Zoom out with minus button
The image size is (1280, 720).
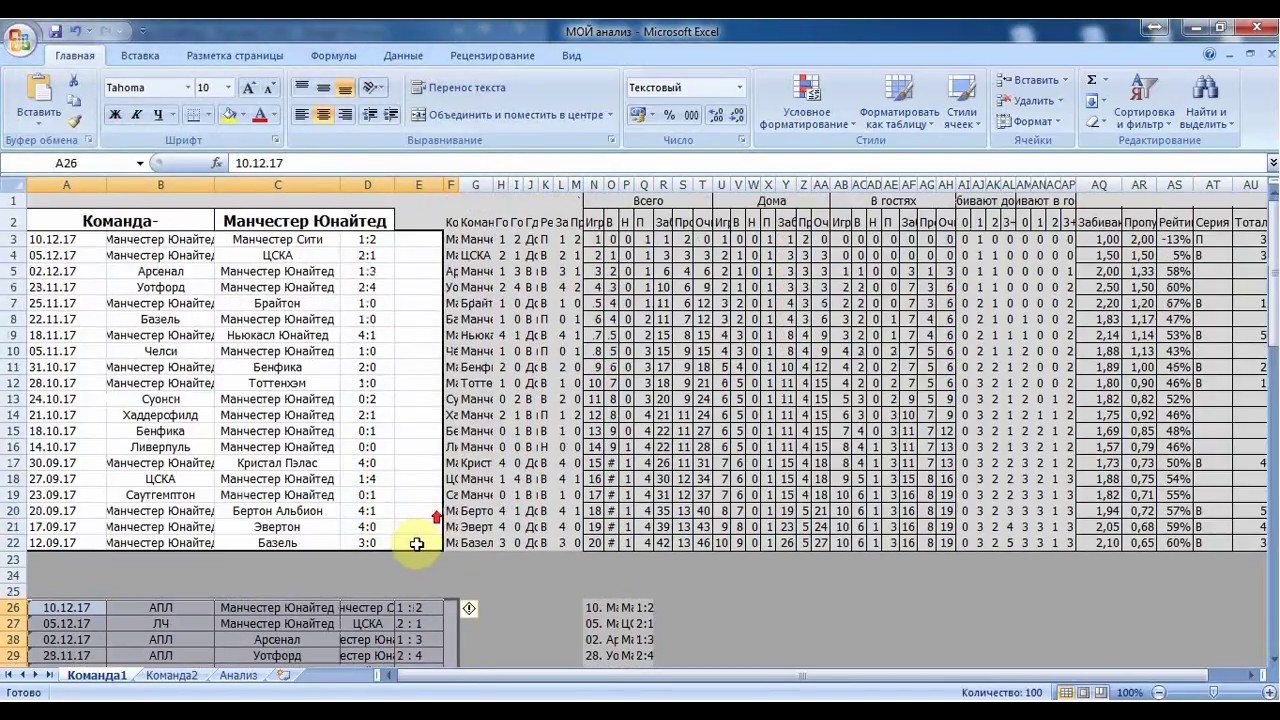click(x=1160, y=693)
